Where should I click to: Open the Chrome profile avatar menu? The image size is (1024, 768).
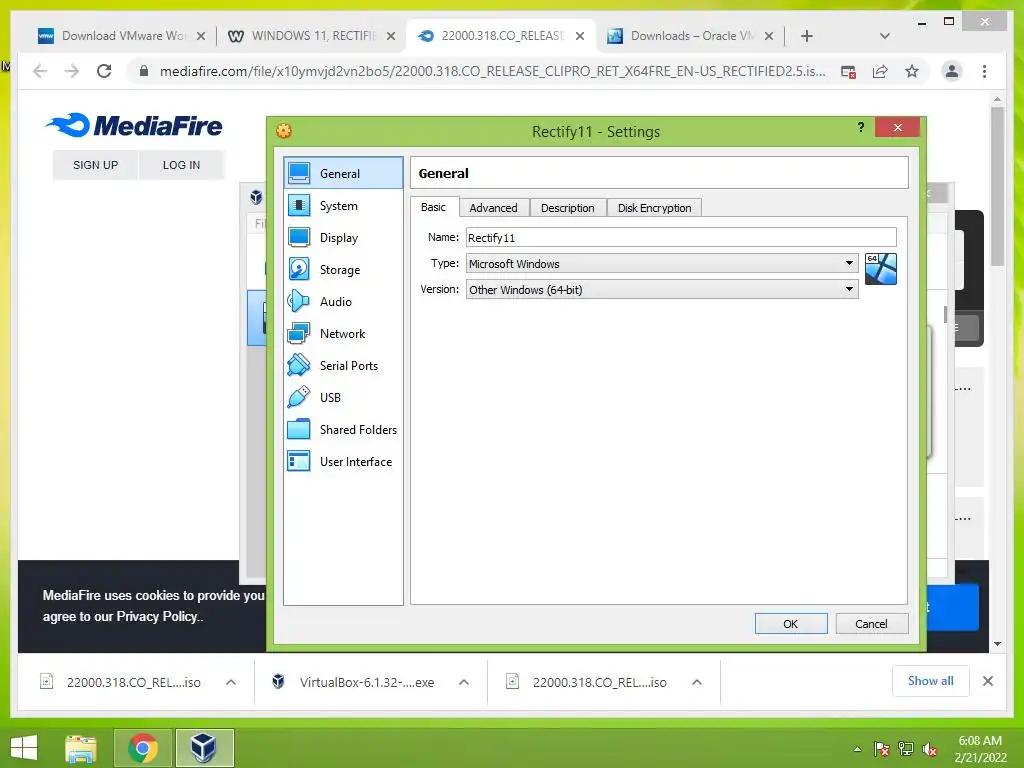pos(952,71)
